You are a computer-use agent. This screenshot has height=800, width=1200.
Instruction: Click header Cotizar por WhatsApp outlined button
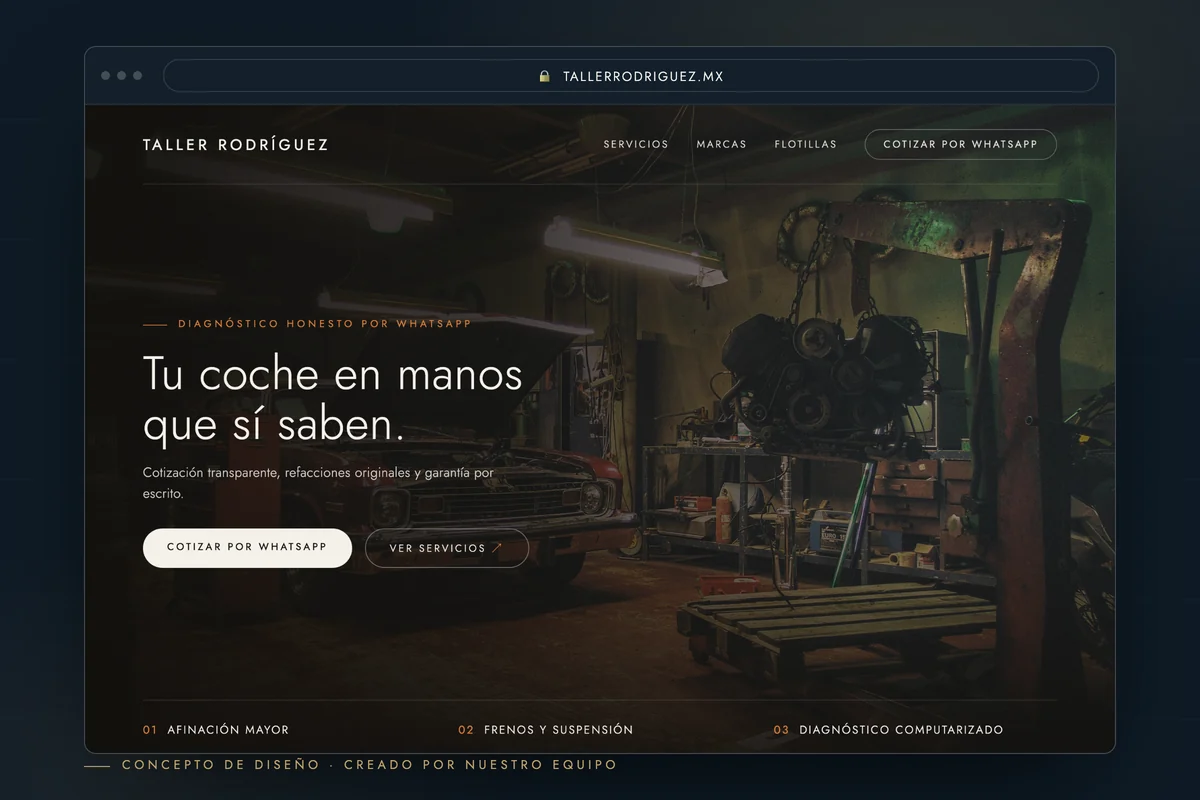point(960,144)
